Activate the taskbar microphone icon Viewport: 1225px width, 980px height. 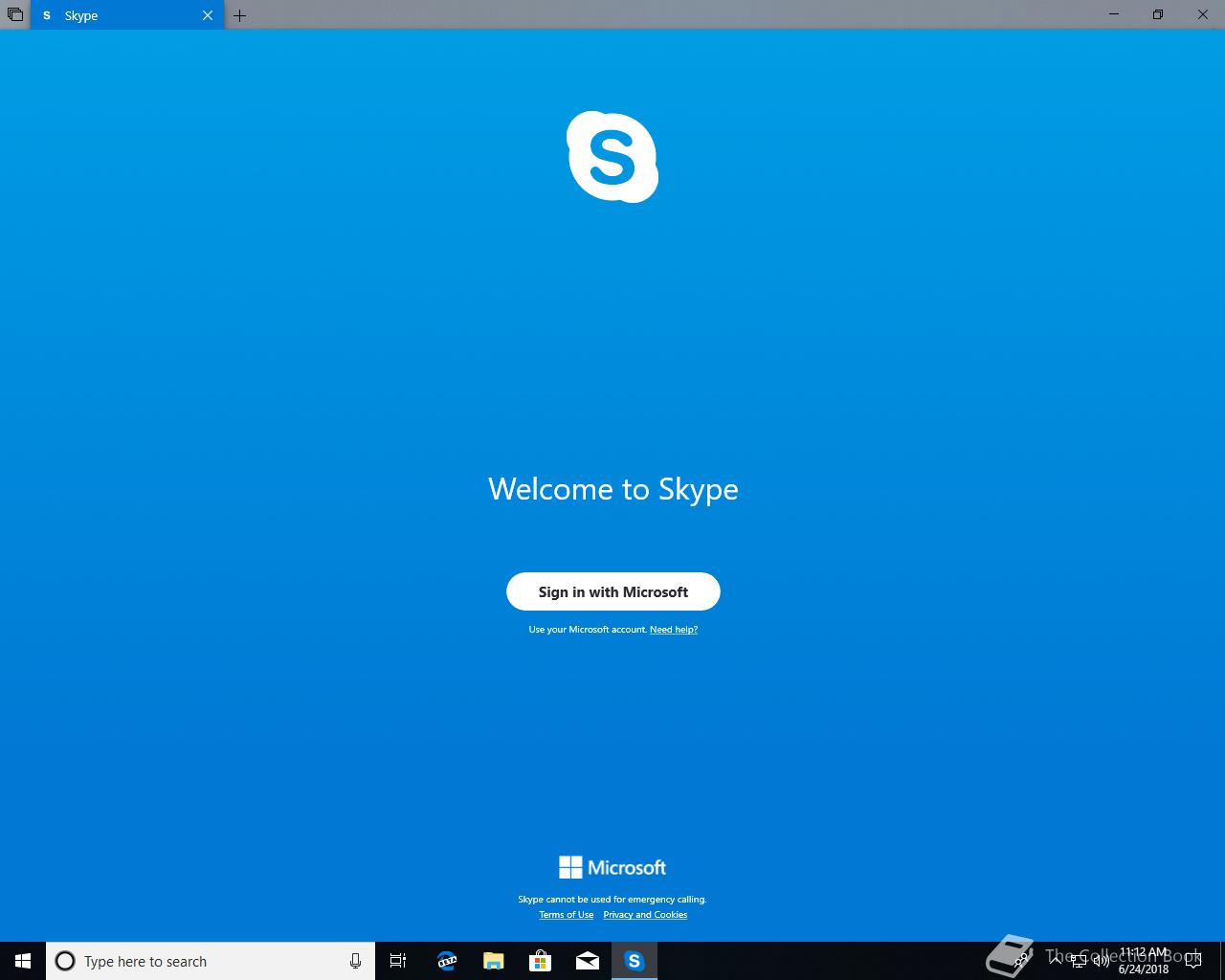coord(355,961)
